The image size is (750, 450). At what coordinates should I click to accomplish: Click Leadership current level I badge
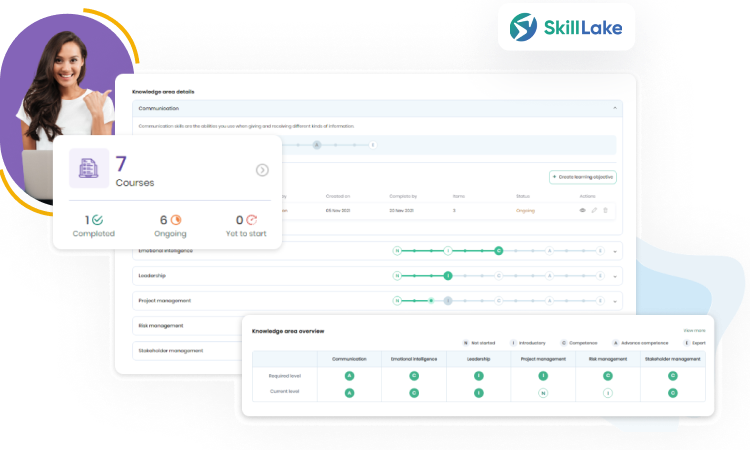point(479,393)
